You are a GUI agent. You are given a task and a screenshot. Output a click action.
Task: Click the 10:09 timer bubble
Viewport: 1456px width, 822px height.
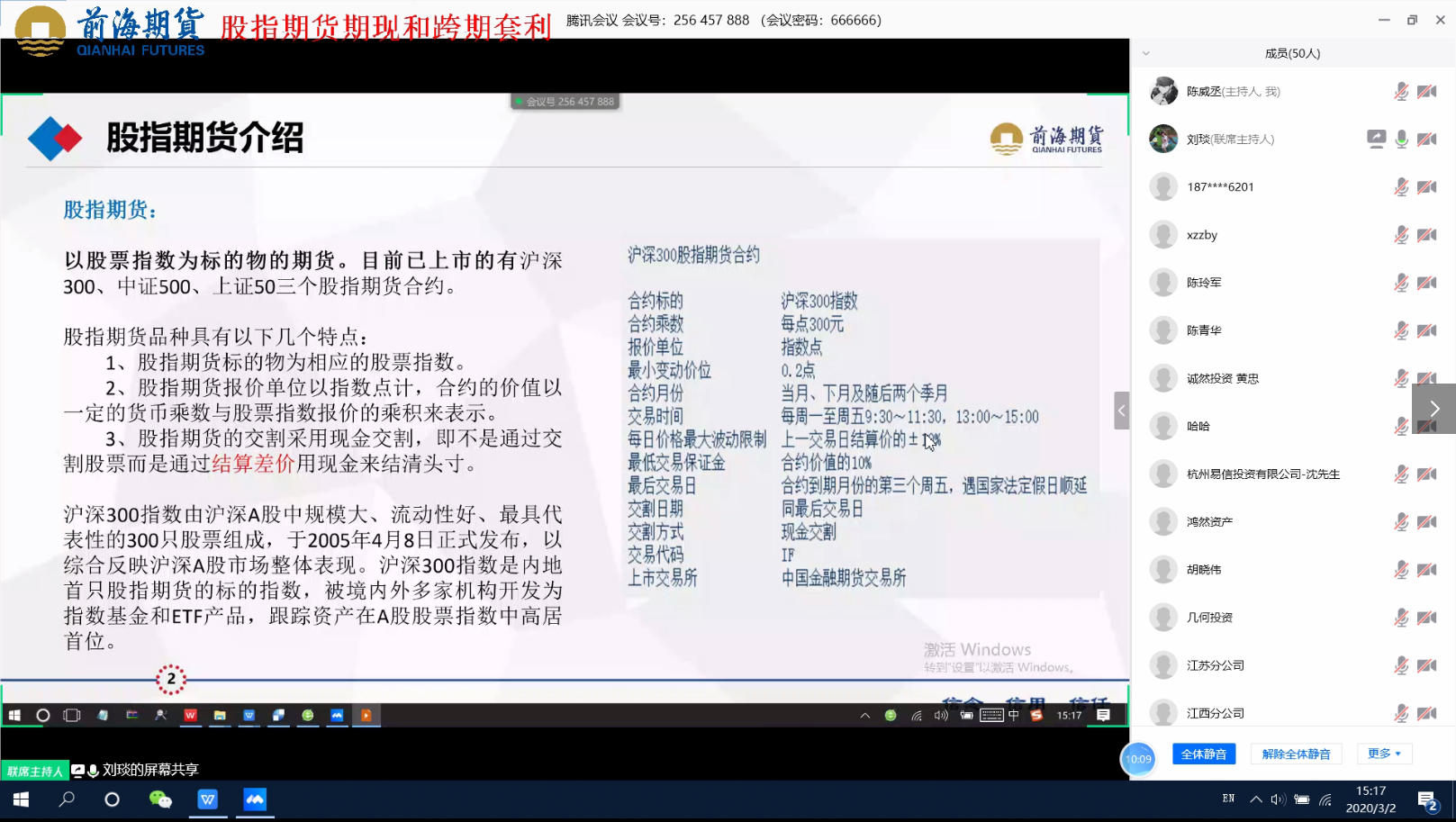[1138, 759]
